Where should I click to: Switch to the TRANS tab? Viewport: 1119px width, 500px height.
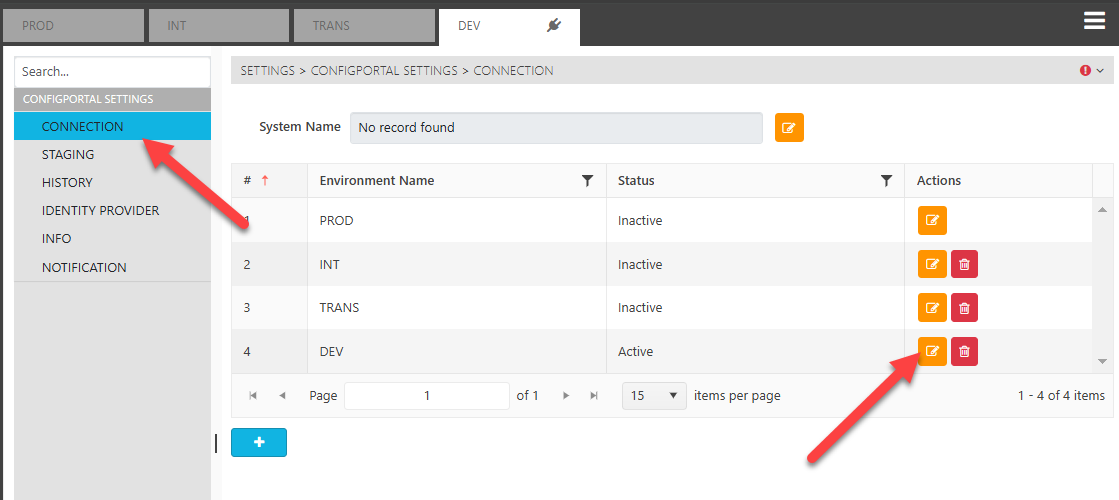tap(364, 26)
